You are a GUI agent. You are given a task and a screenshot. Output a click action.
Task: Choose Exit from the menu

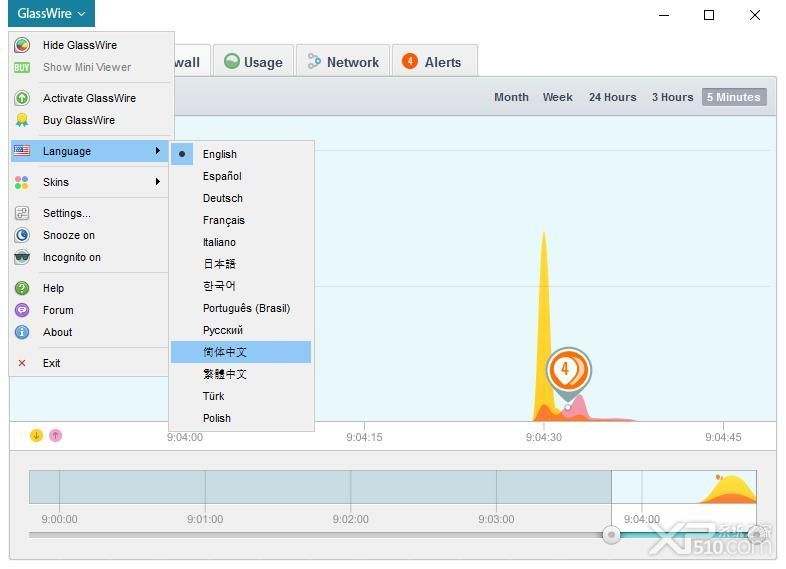click(89, 363)
